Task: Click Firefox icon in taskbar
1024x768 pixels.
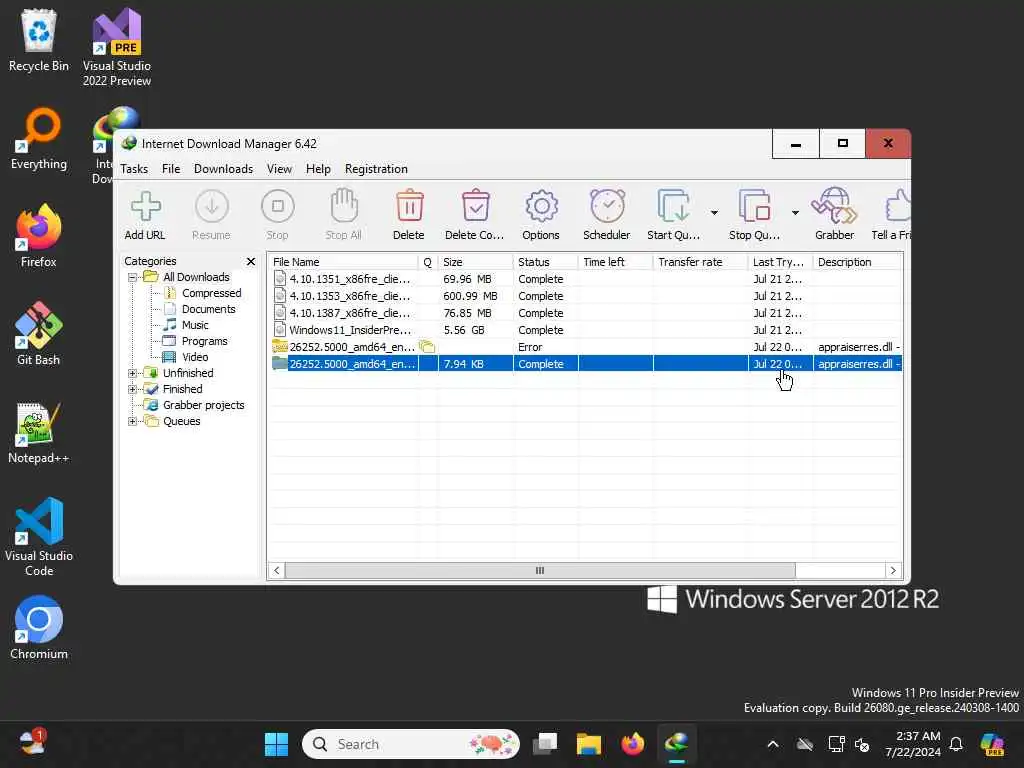Action: [632, 744]
